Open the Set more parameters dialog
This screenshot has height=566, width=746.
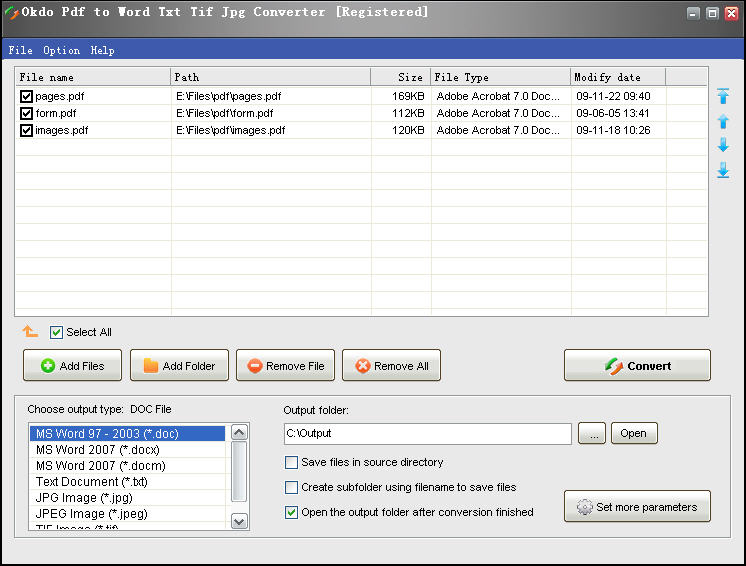point(637,507)
